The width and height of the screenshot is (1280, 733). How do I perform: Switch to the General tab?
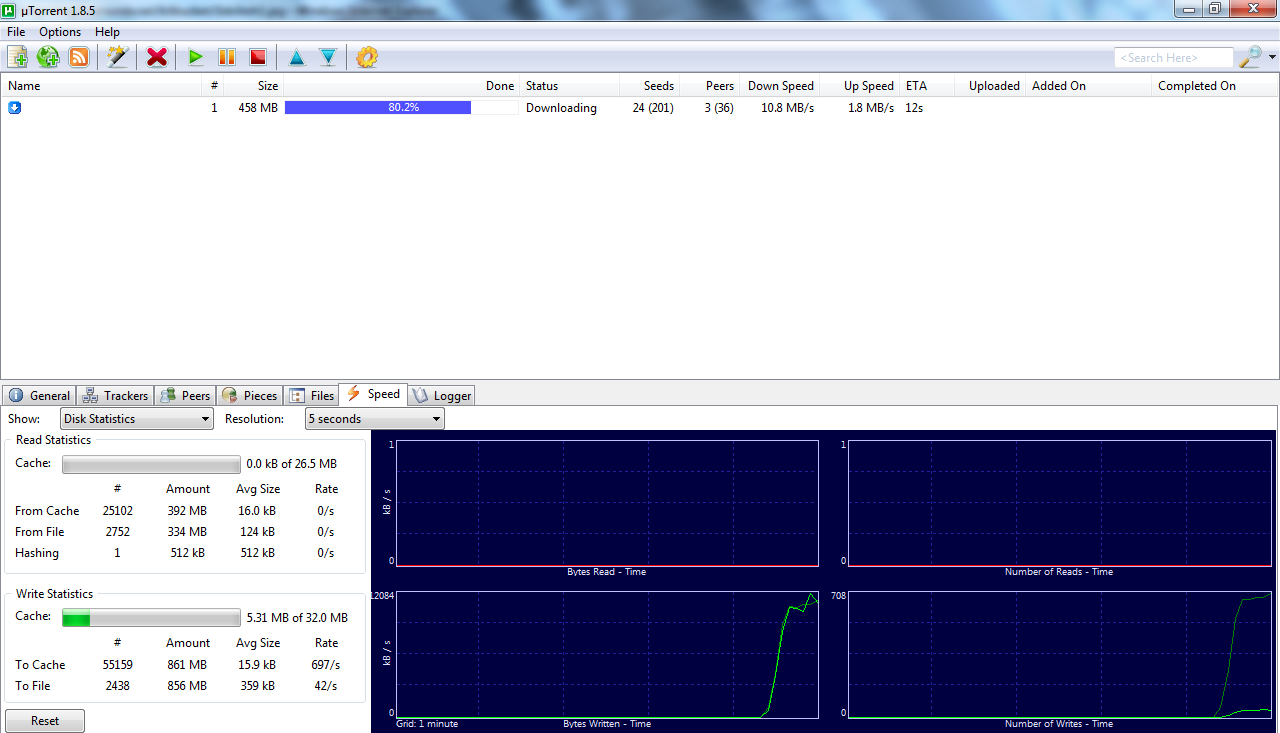click(x=39, y=395)
